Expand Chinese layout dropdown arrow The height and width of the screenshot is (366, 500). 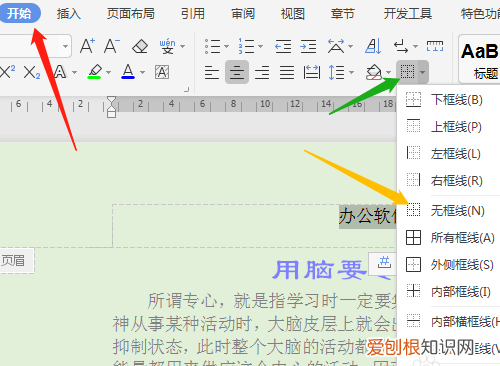(350, 46)
